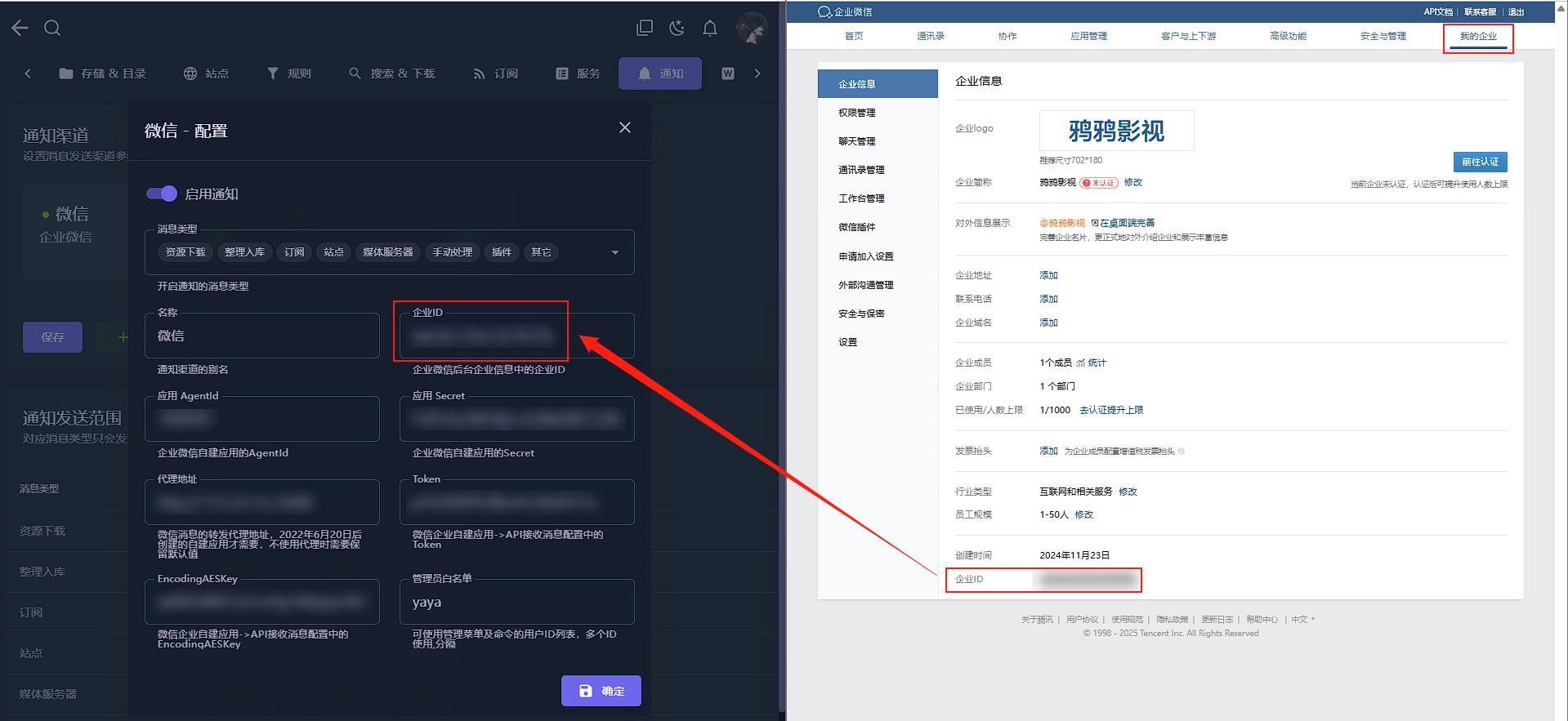Click the 保存 button behind dialog

pyautogui.click(x=52, y=337)
